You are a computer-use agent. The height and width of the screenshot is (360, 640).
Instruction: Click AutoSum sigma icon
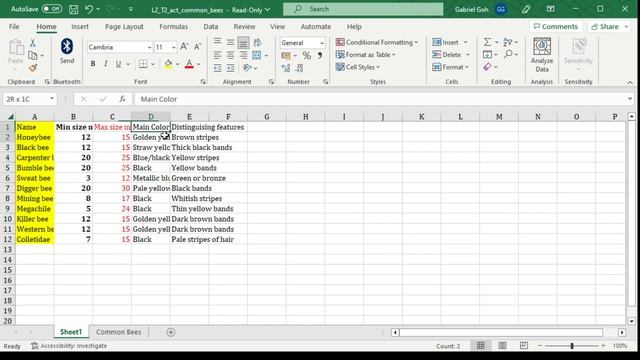(487, 42)
